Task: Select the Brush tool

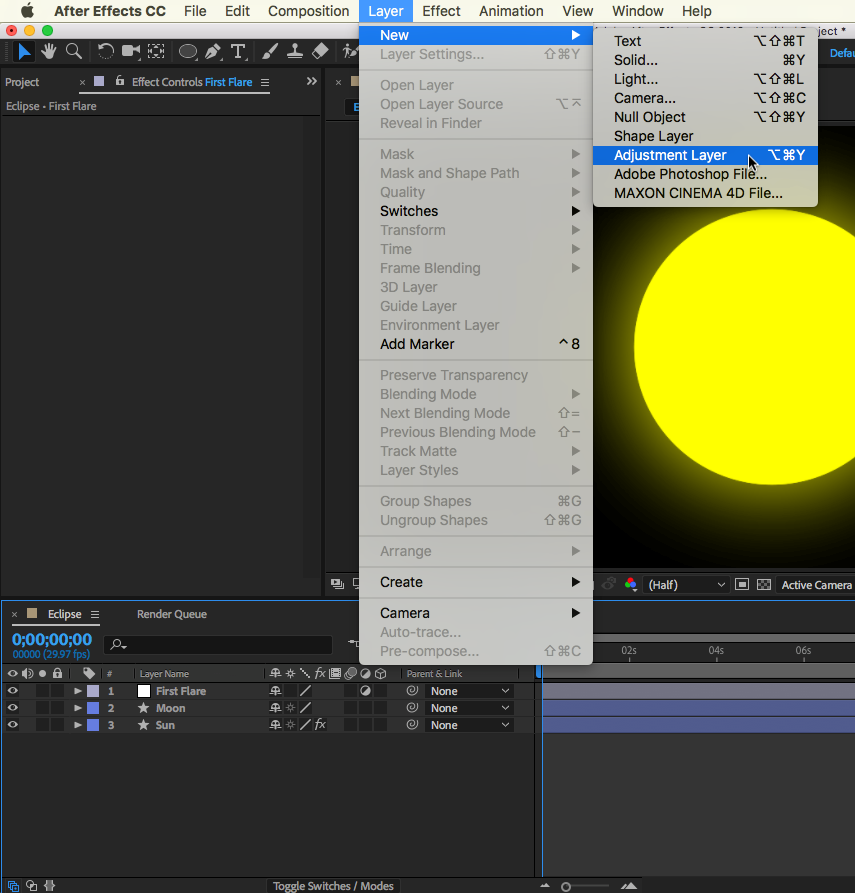Action: coord(270,51)
